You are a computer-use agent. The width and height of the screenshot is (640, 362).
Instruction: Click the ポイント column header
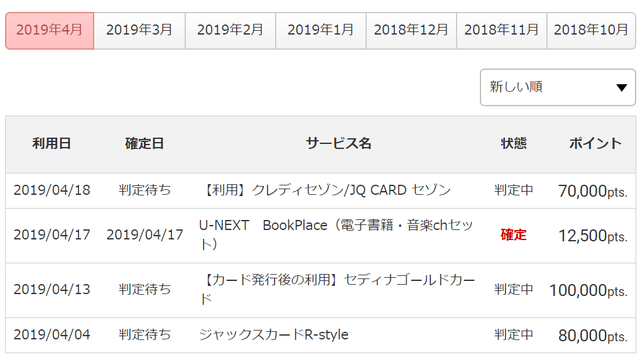595,144
